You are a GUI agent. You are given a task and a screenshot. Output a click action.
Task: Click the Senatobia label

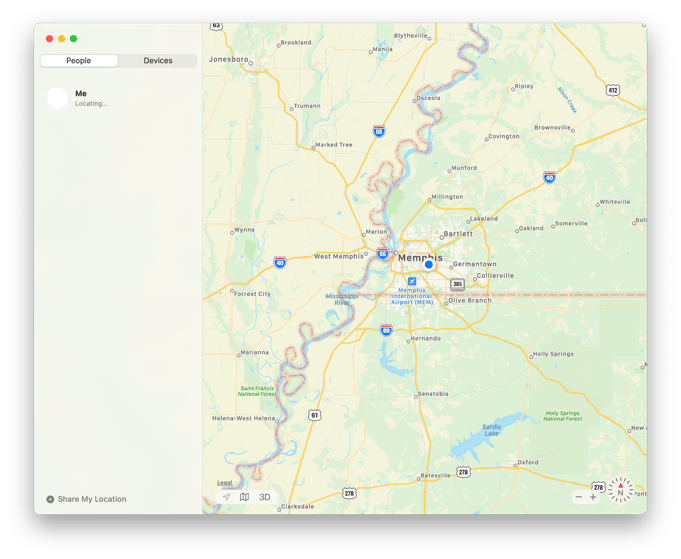(x=433, y=394)
